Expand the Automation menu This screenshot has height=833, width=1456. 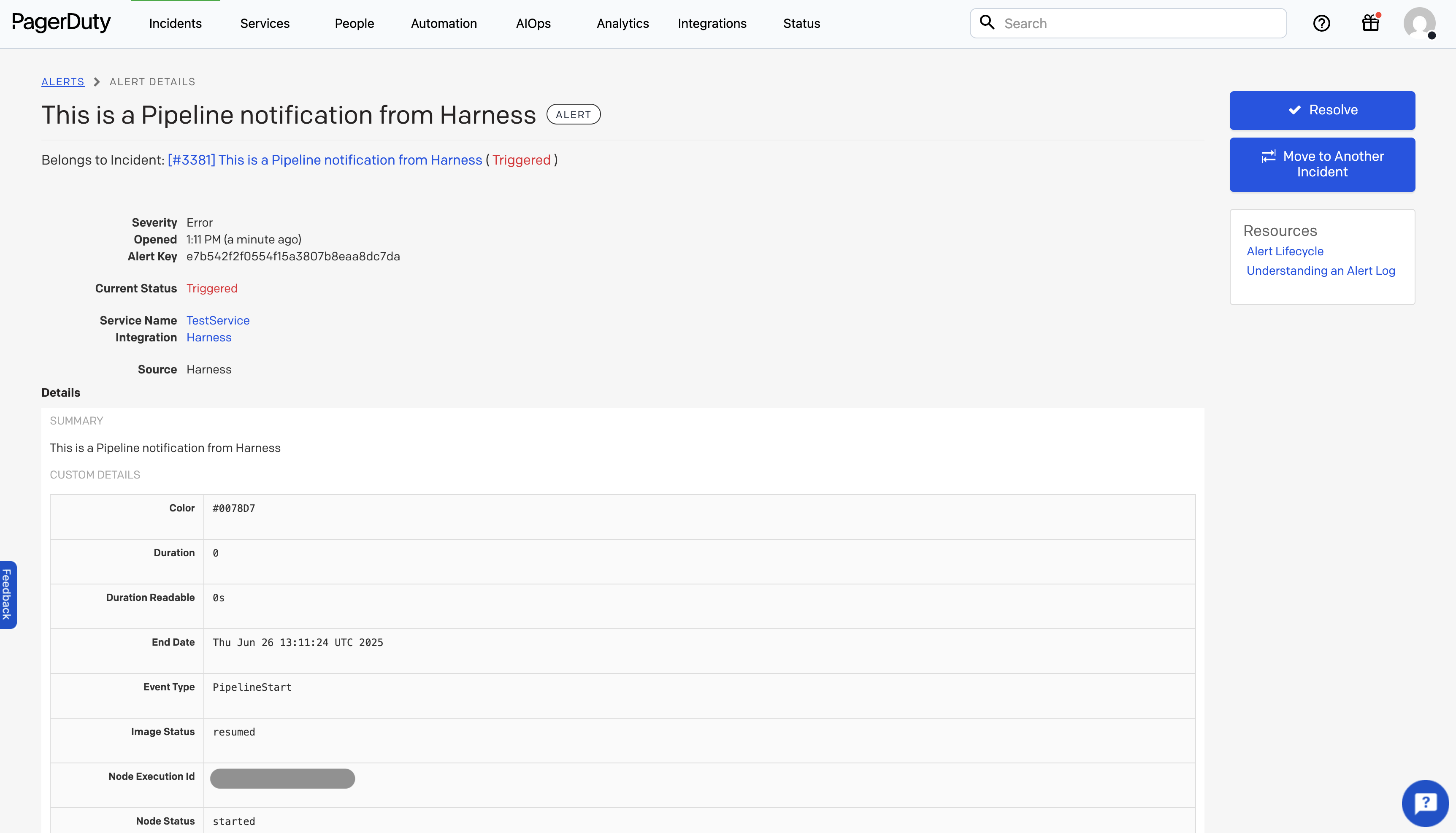click(444, 24)
